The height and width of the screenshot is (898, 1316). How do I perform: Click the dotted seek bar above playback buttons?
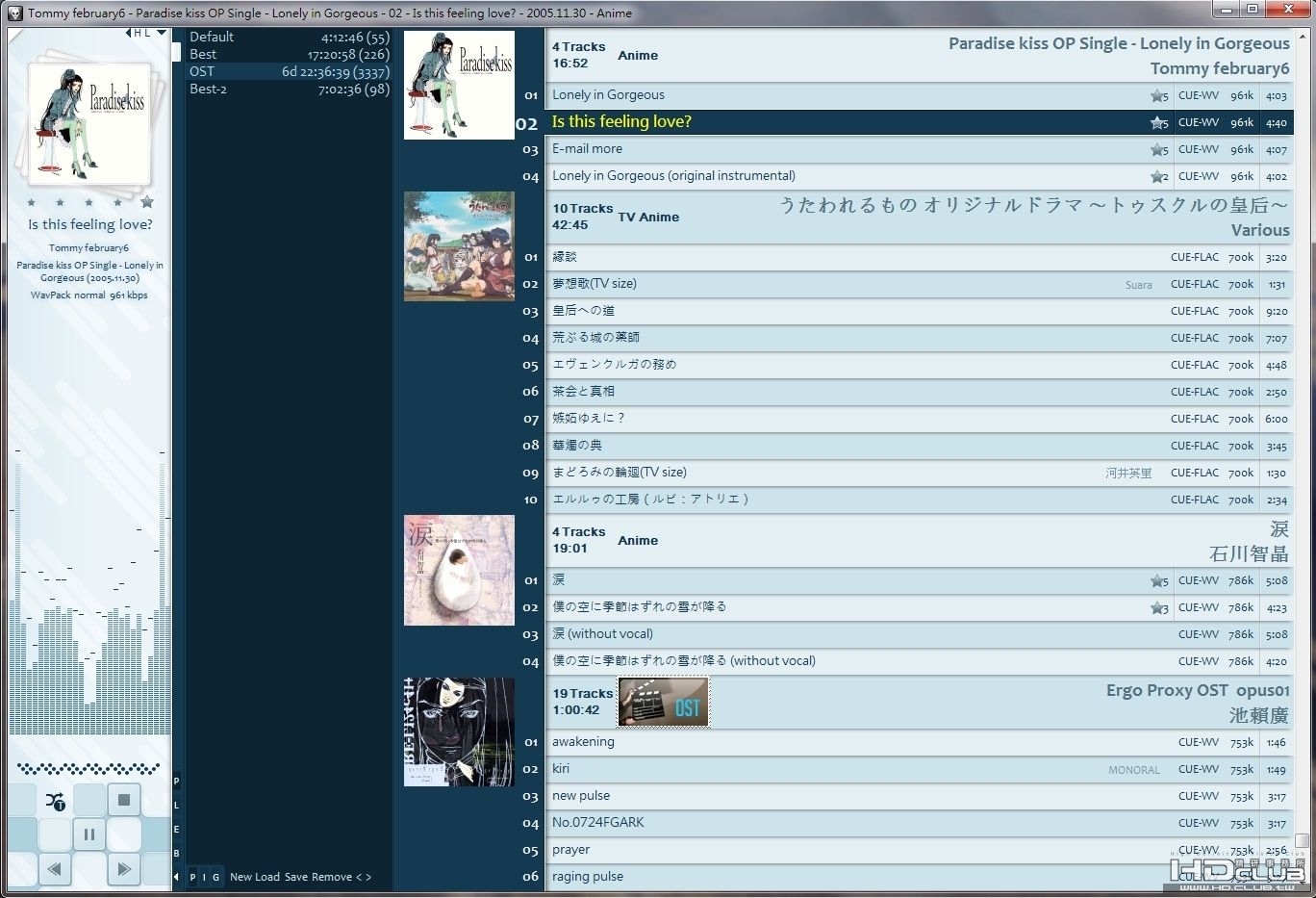tap(89, 768)
